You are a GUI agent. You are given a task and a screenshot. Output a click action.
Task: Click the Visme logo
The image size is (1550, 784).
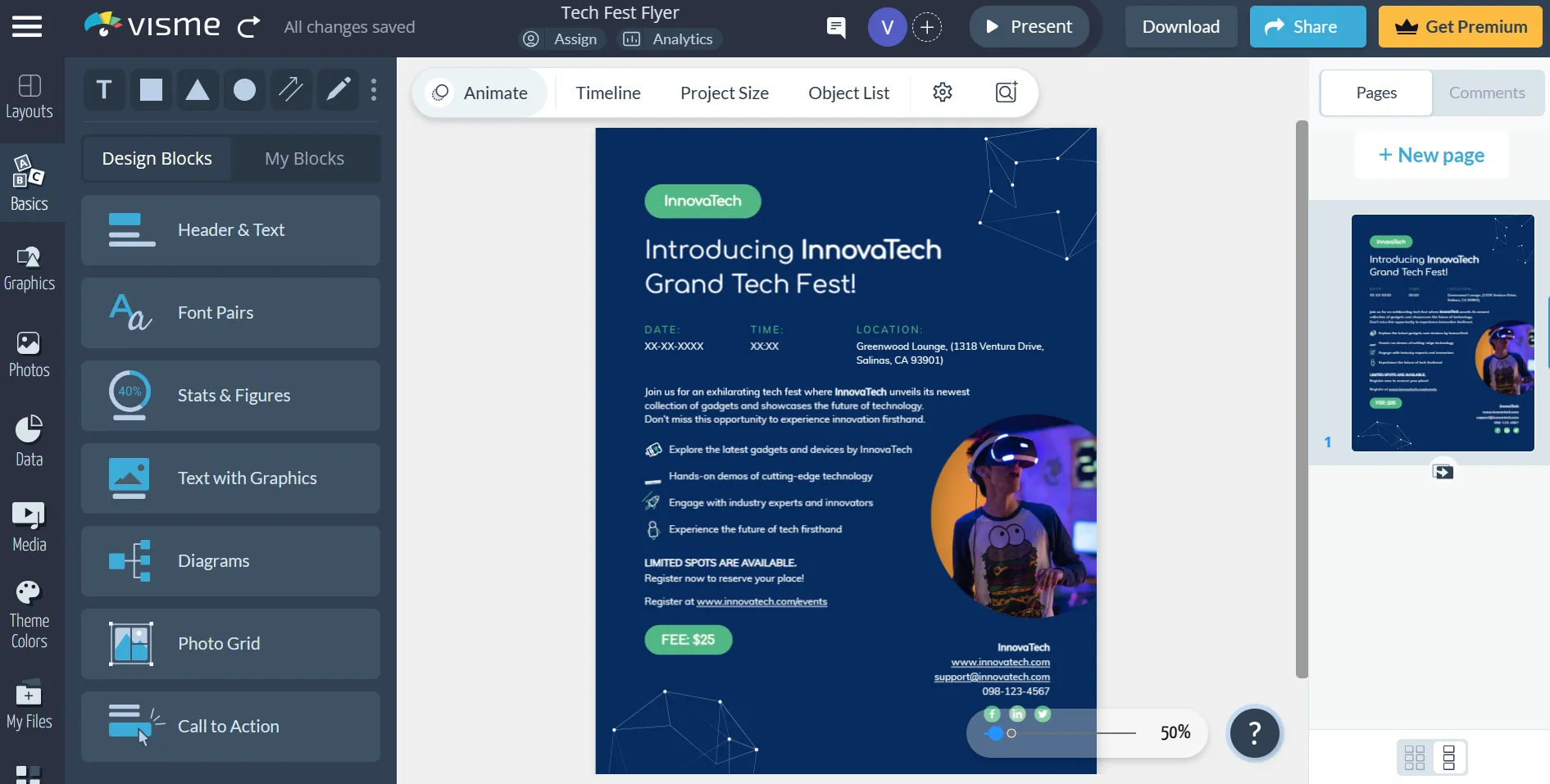[152, 25]
